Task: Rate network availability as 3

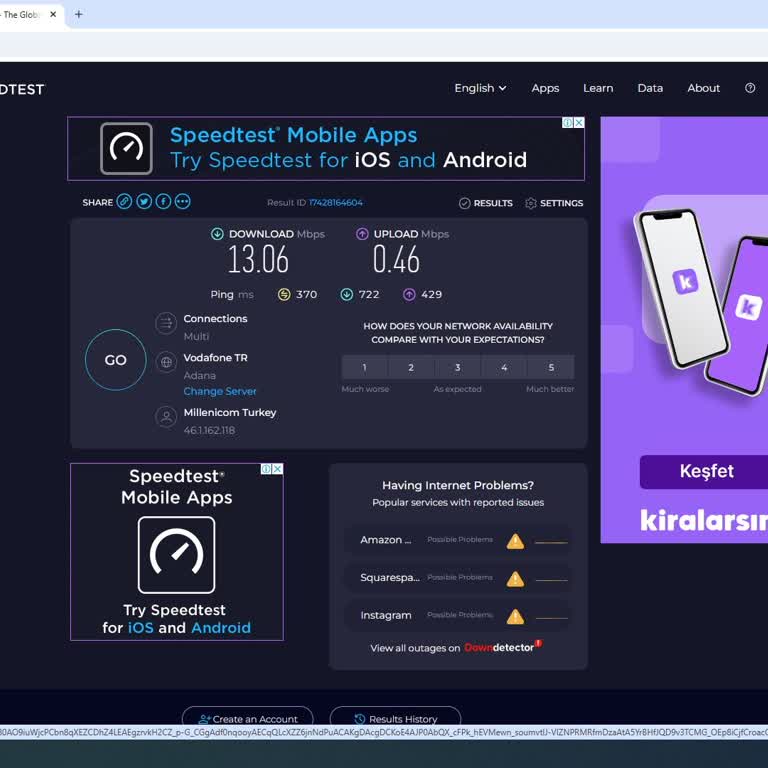Action: [458, 367]
